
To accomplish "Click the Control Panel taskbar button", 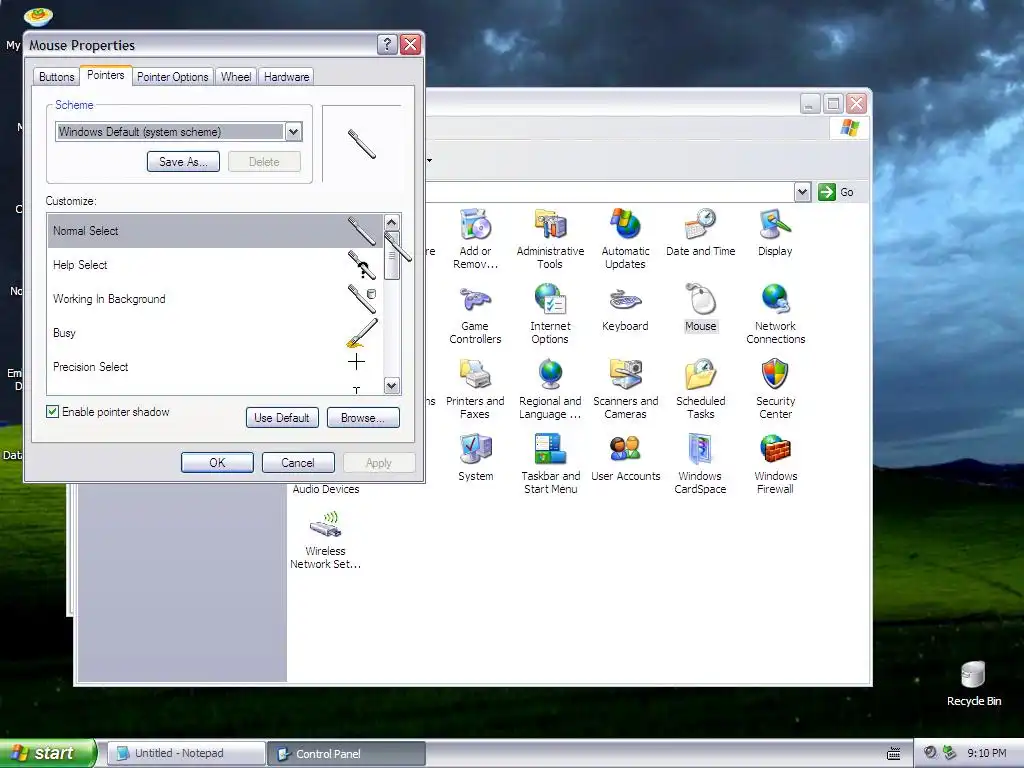I will click(347, 754).
